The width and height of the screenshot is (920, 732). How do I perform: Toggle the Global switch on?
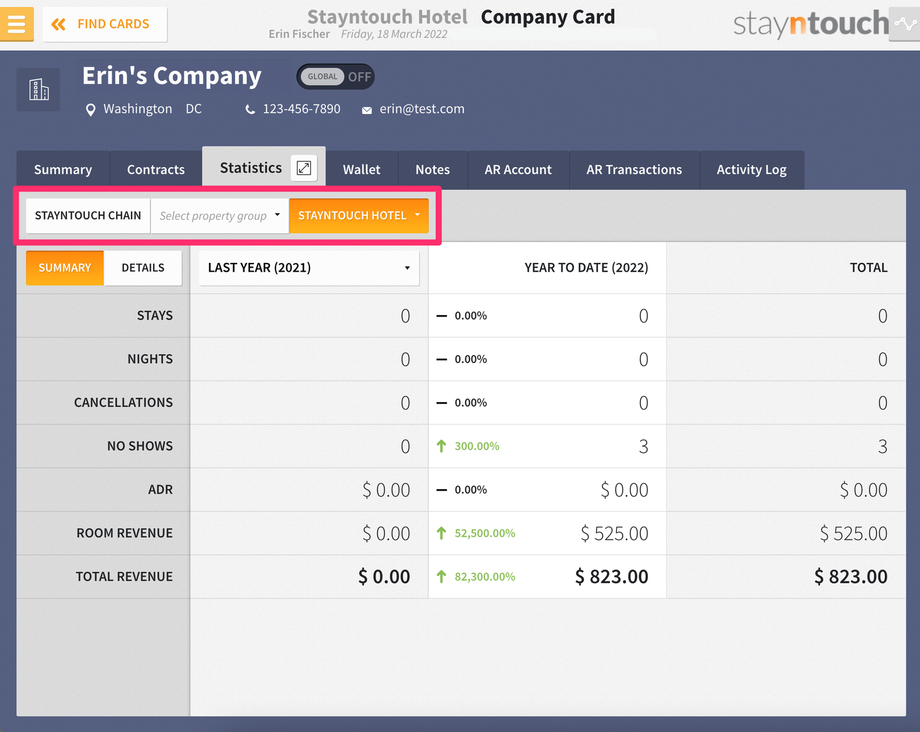[335, 77]
